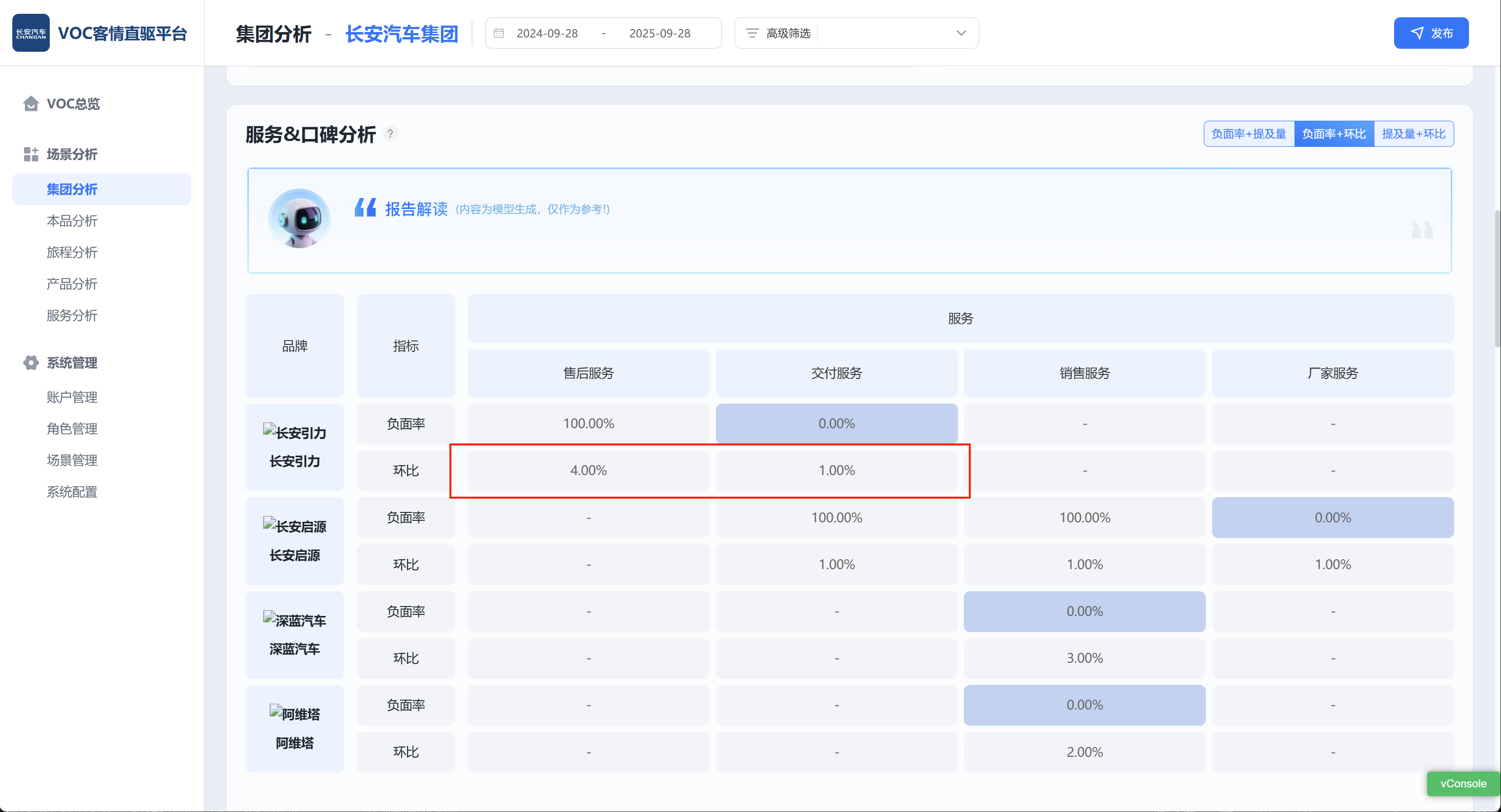Switch to 负面率+提及量 view
This screenshot has height=812, width=1501.
(x=1249, y=134)
